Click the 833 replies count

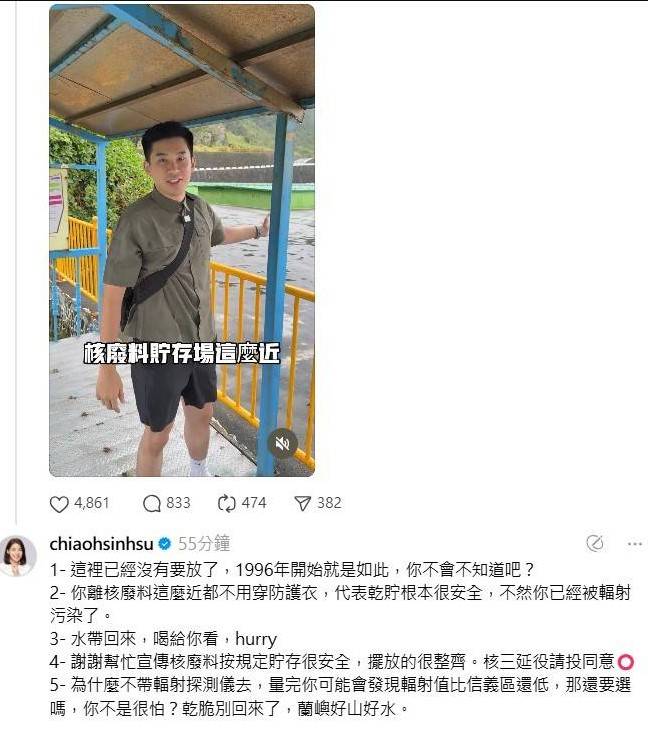179,503
